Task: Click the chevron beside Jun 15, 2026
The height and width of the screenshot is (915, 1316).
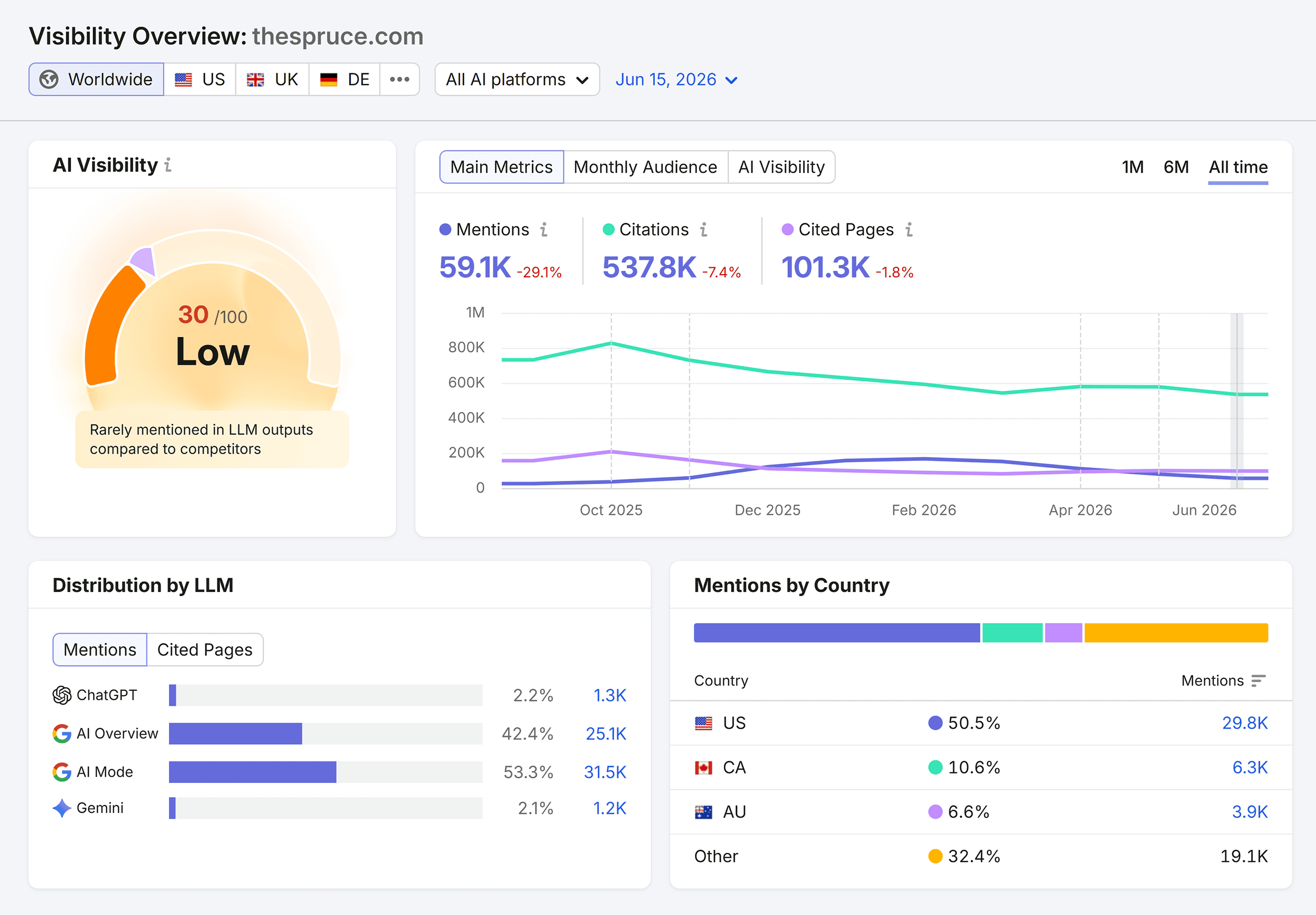Action: pos(731,80)
